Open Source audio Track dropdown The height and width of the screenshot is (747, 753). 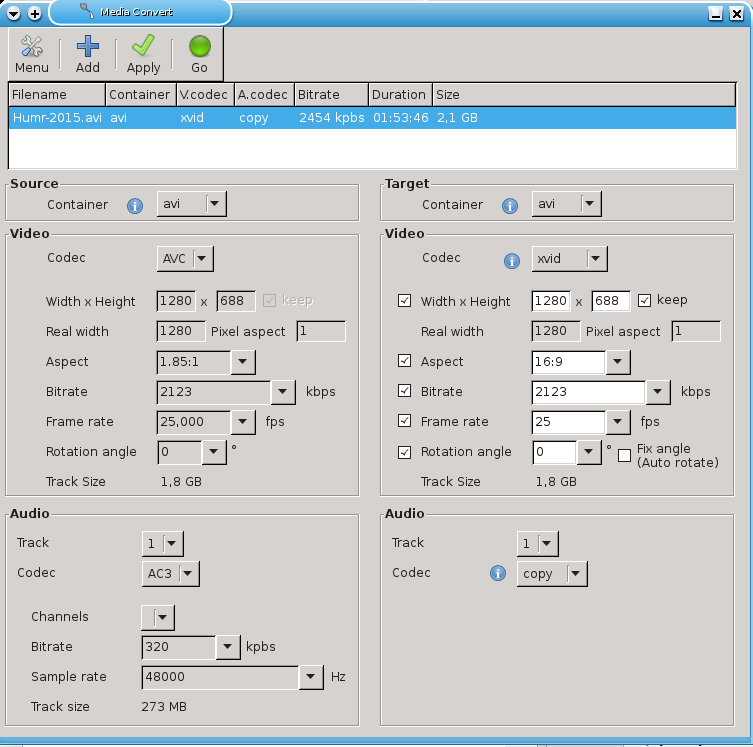[x=162, y=543]
